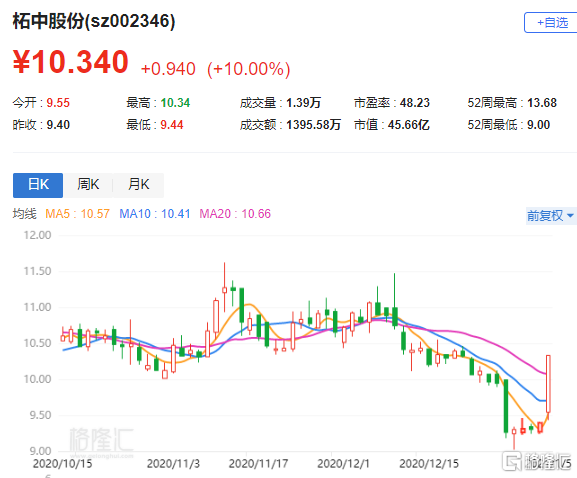The width and height of the screenshot is (577, 478).
Task: Add stock via +自选 button
Action: coord(551,22)
